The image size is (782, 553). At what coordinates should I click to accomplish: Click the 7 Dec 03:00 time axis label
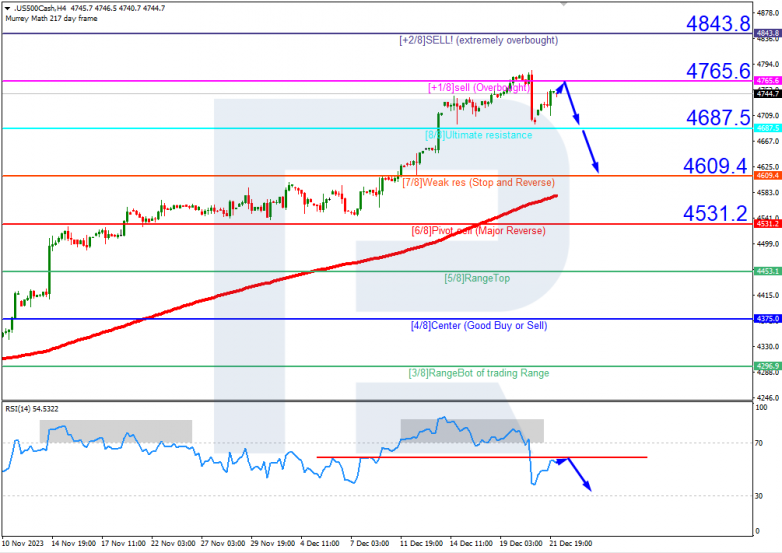(x=370, y=544)
